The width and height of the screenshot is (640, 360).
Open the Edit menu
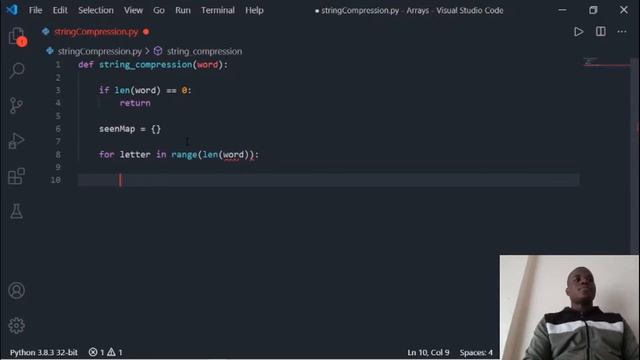pos(60,10)
